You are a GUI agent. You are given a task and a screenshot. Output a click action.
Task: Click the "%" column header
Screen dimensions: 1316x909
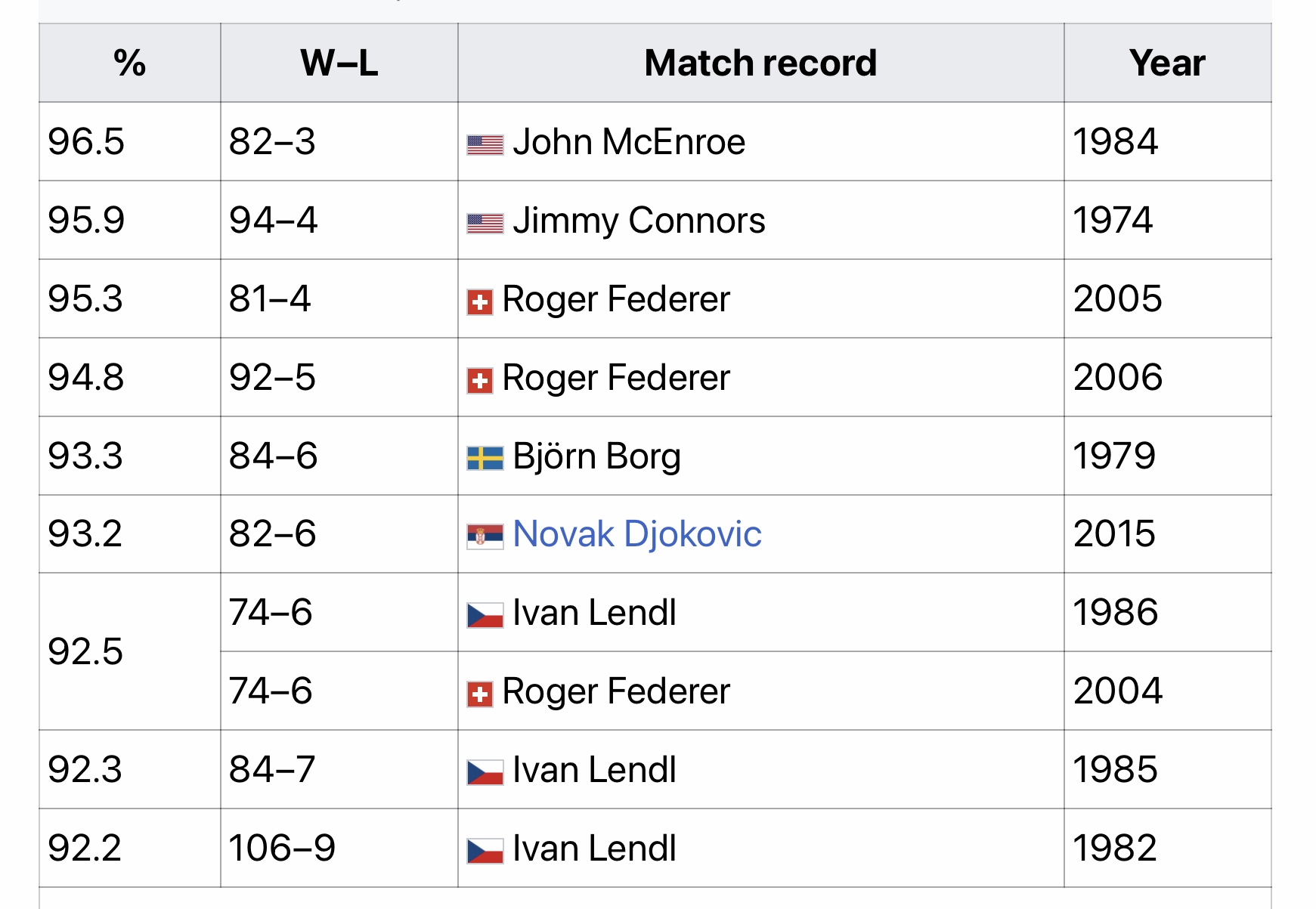coord(129,63)
